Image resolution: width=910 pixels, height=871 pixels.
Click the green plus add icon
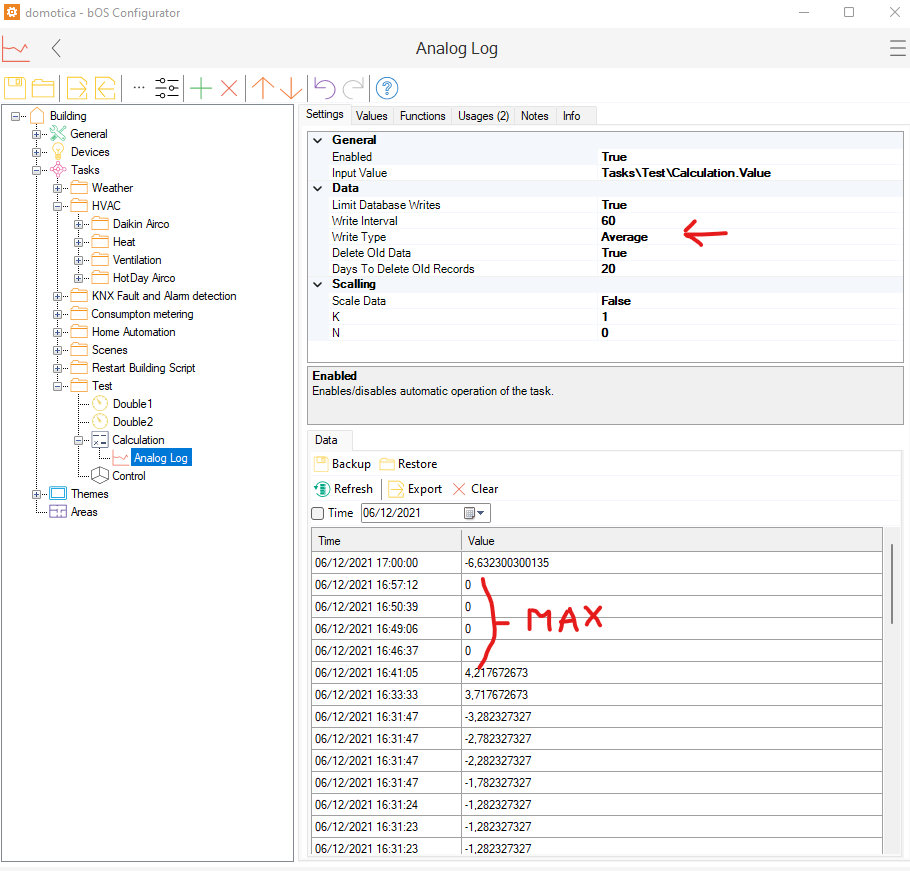pos(201,88)
